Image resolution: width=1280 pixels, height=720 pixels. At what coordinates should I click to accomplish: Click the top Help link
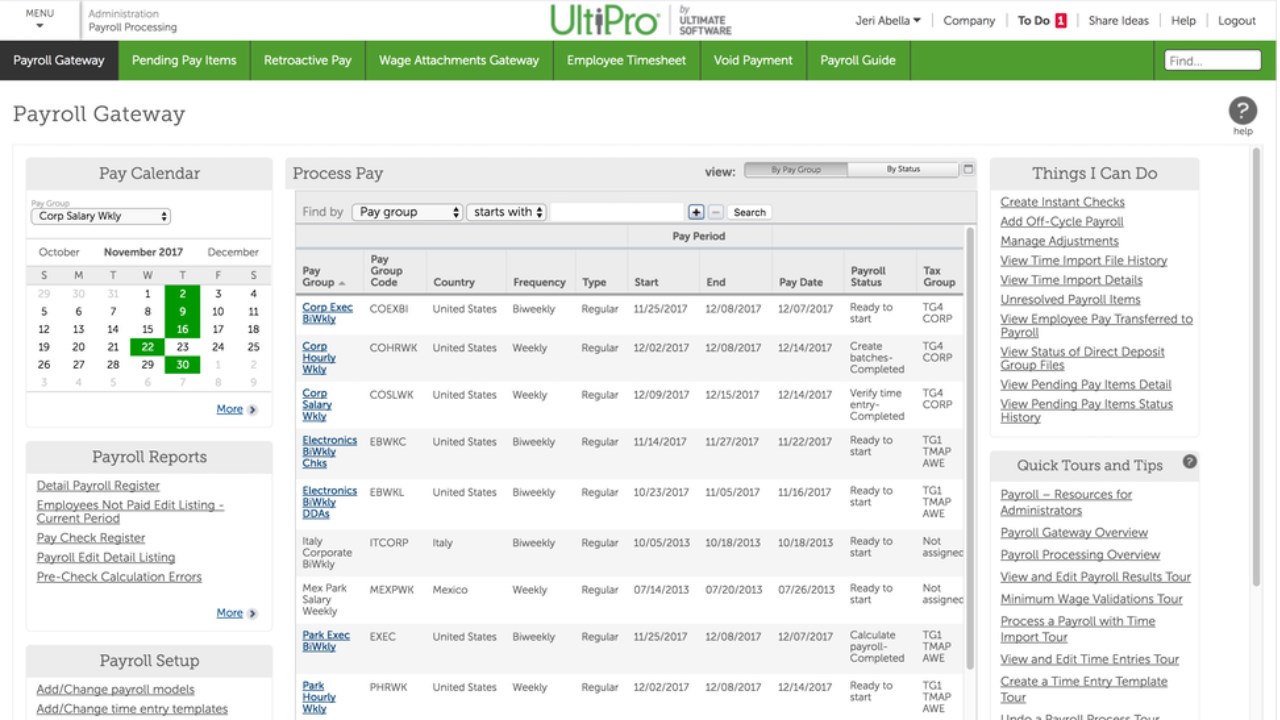pyautogui.click(x=1183, y=20)
